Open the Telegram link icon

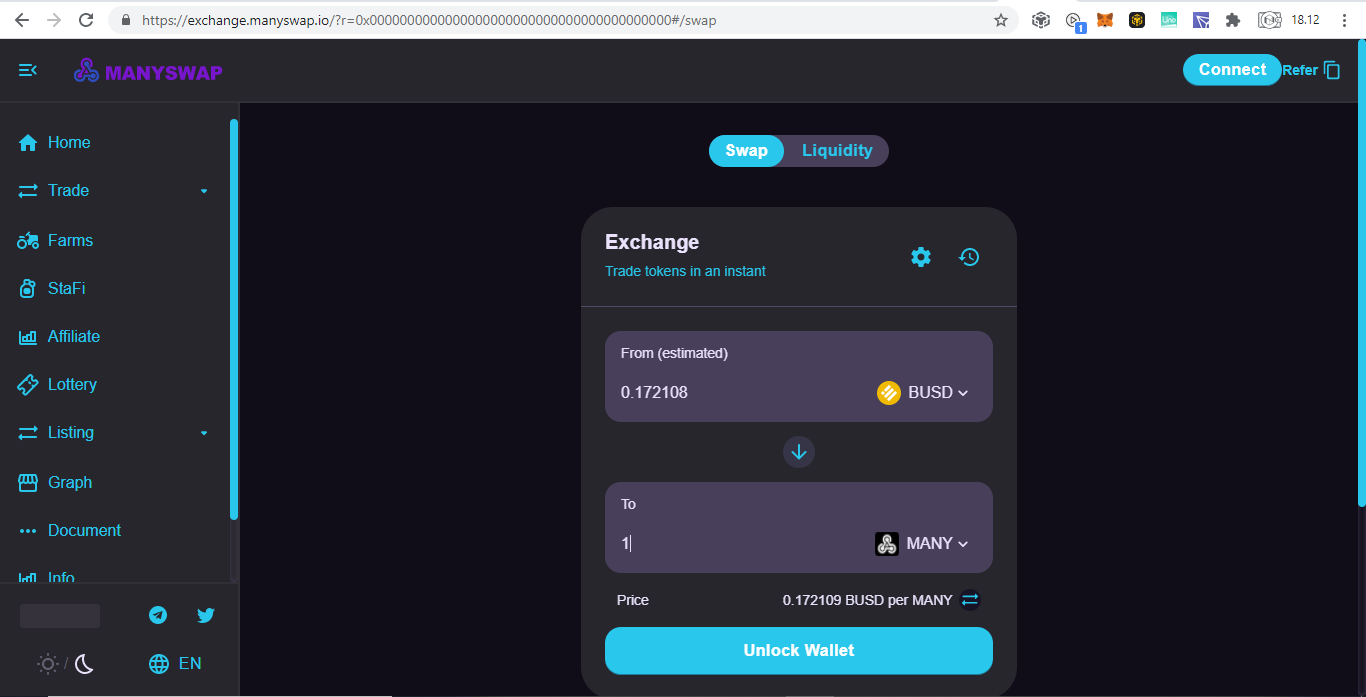tap(158, 615)
